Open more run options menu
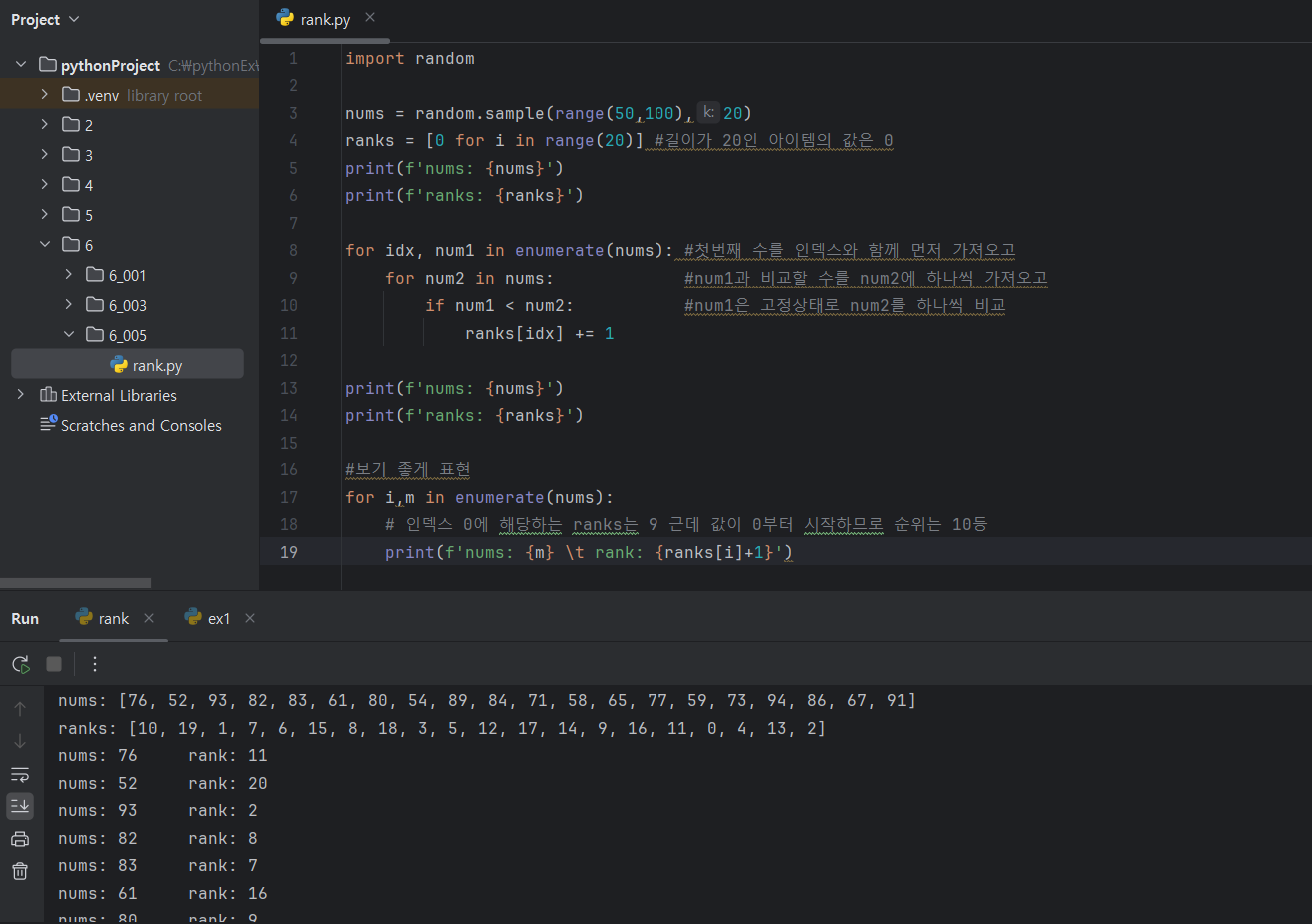This screenshot has width=1312, height=924. 95,664
